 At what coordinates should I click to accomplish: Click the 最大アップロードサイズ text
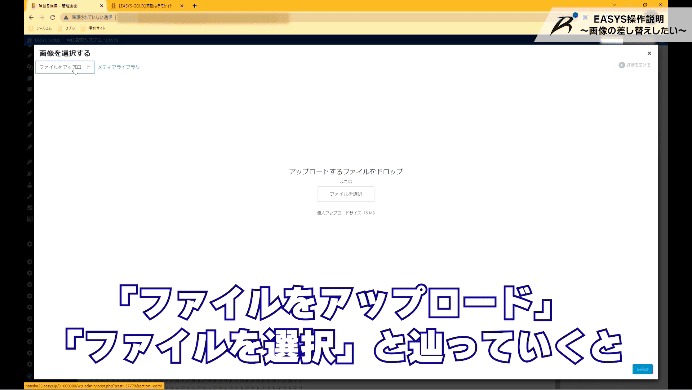tap(346, 213)
